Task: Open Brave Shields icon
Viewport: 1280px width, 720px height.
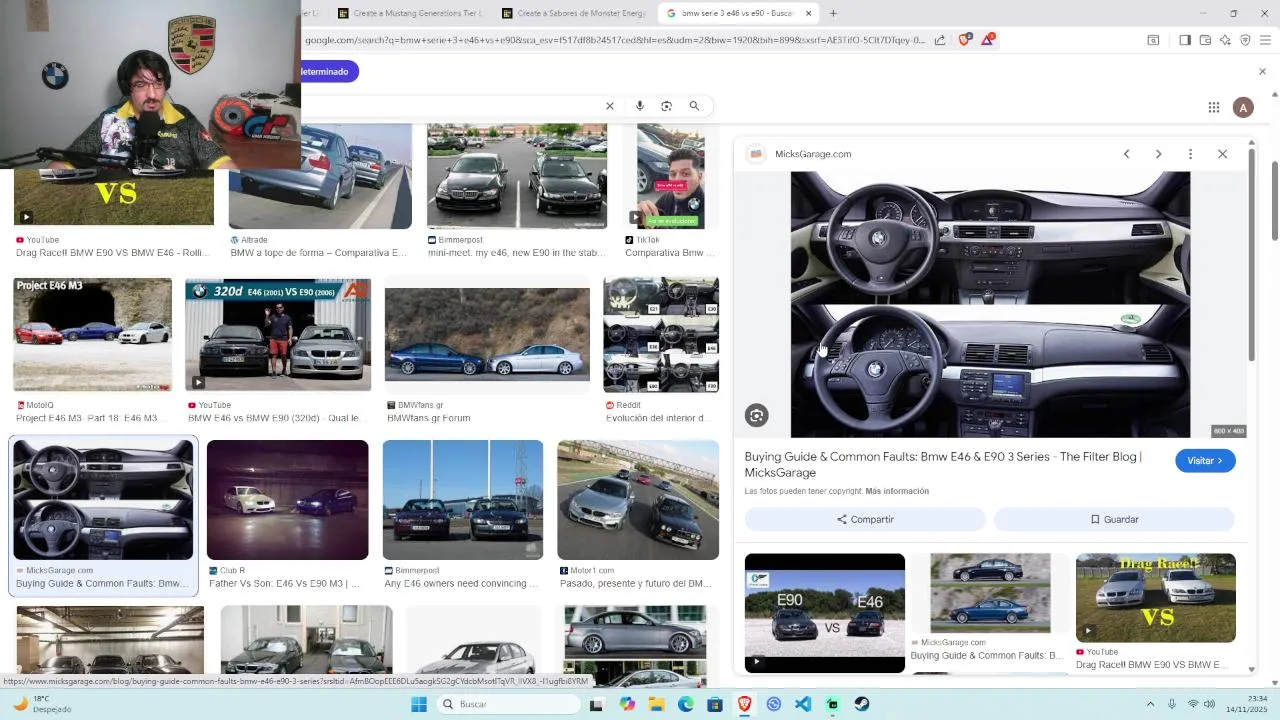Action: click(964, 40)
